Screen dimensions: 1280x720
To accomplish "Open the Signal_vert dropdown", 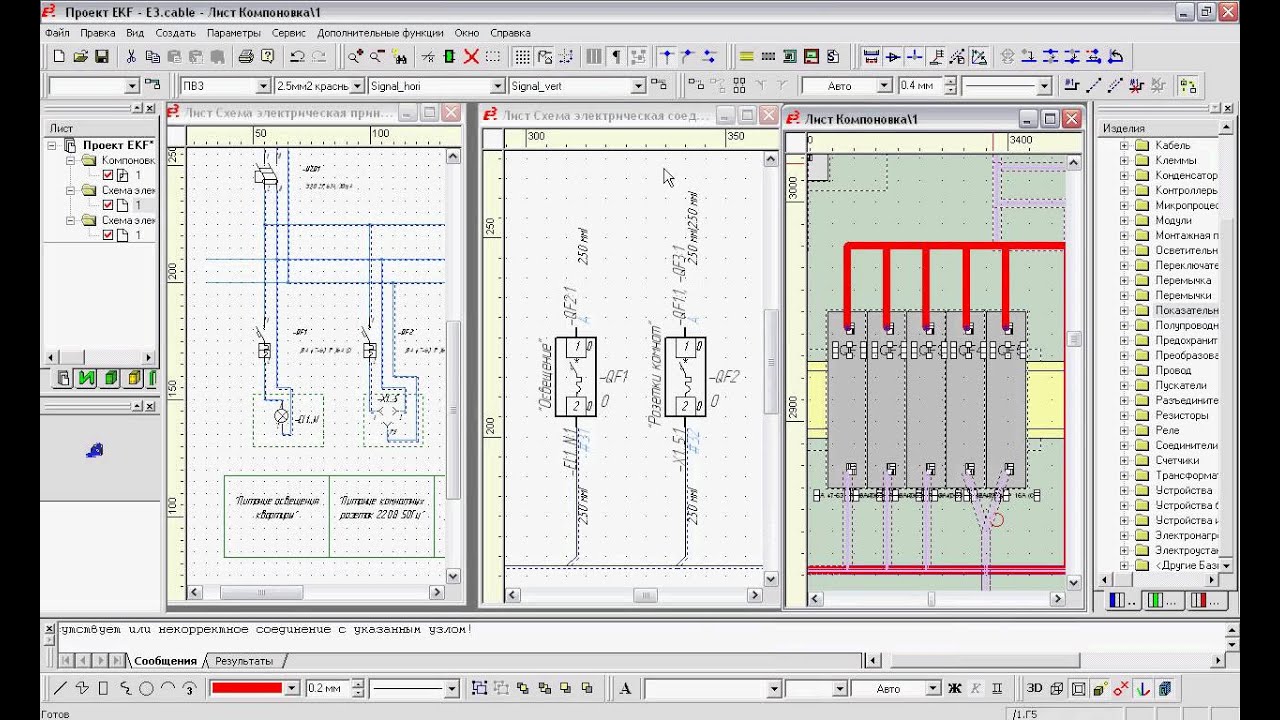I will (x=638, y=86).
